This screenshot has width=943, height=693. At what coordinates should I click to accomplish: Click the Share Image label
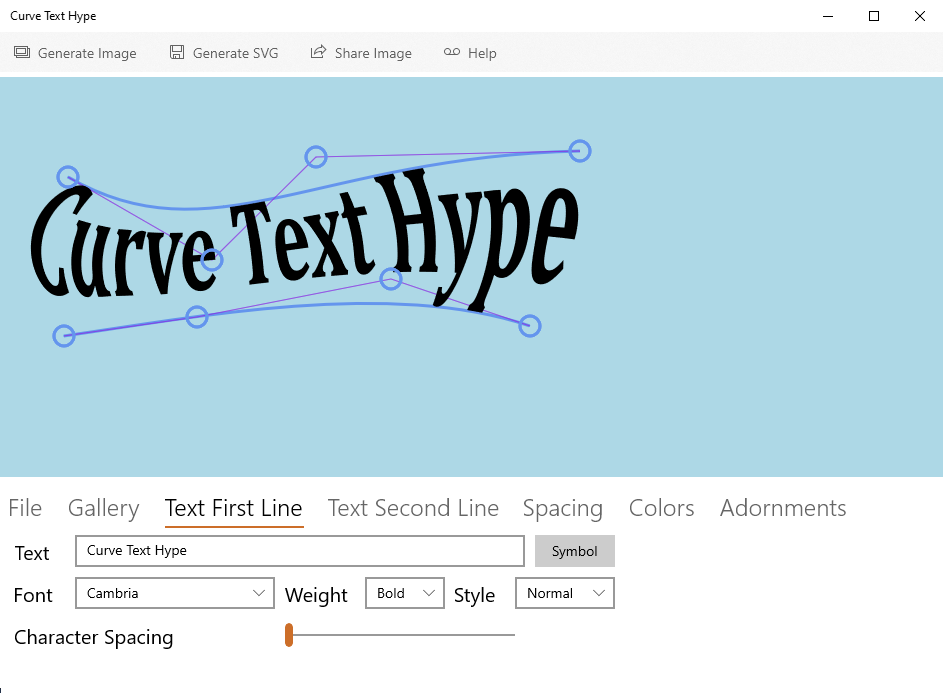373,54
